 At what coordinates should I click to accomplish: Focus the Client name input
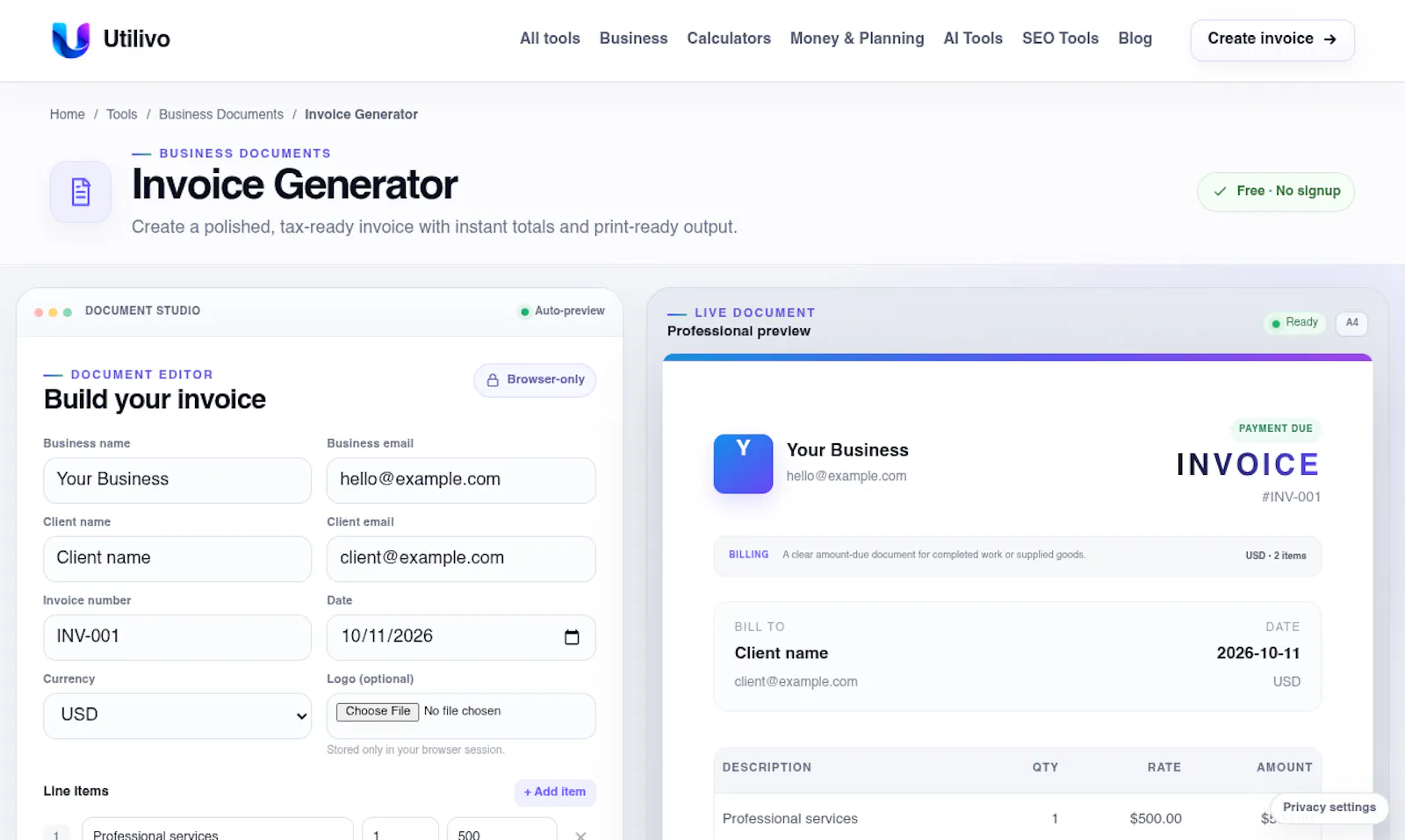[x=177, y=558]
